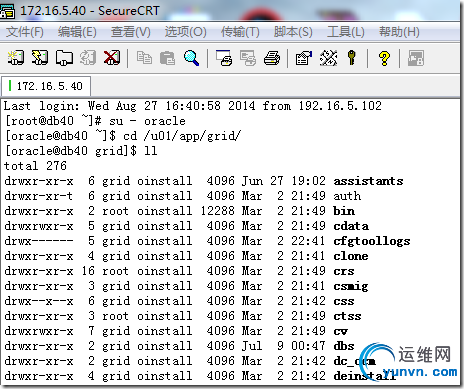Click the yellow Help question mark icon
Image resolution: width=464 pixels, height=389 pixels.
pos(384,58)
